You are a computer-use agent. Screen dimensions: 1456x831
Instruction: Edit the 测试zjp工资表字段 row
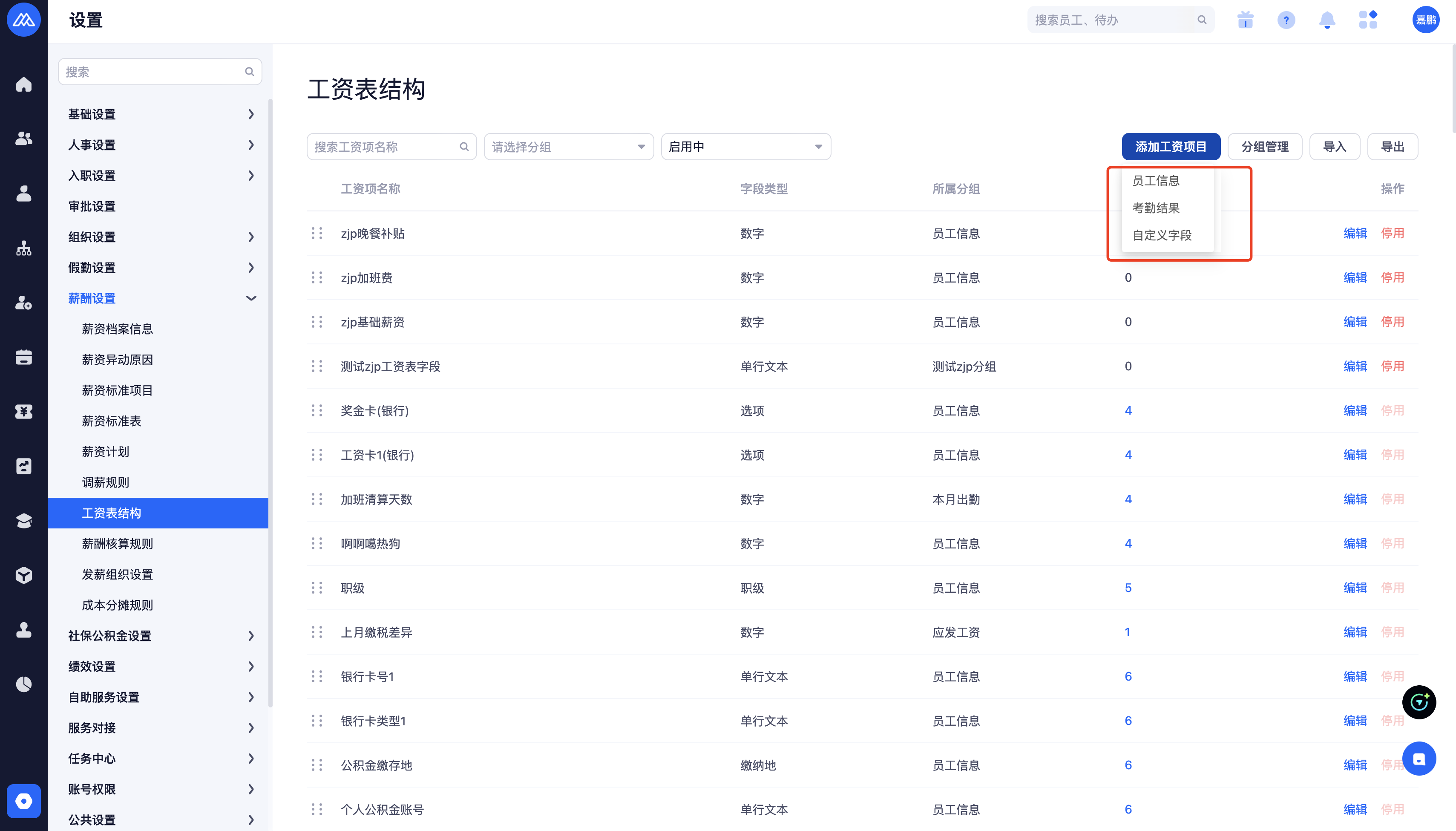tap(1355, 366)
